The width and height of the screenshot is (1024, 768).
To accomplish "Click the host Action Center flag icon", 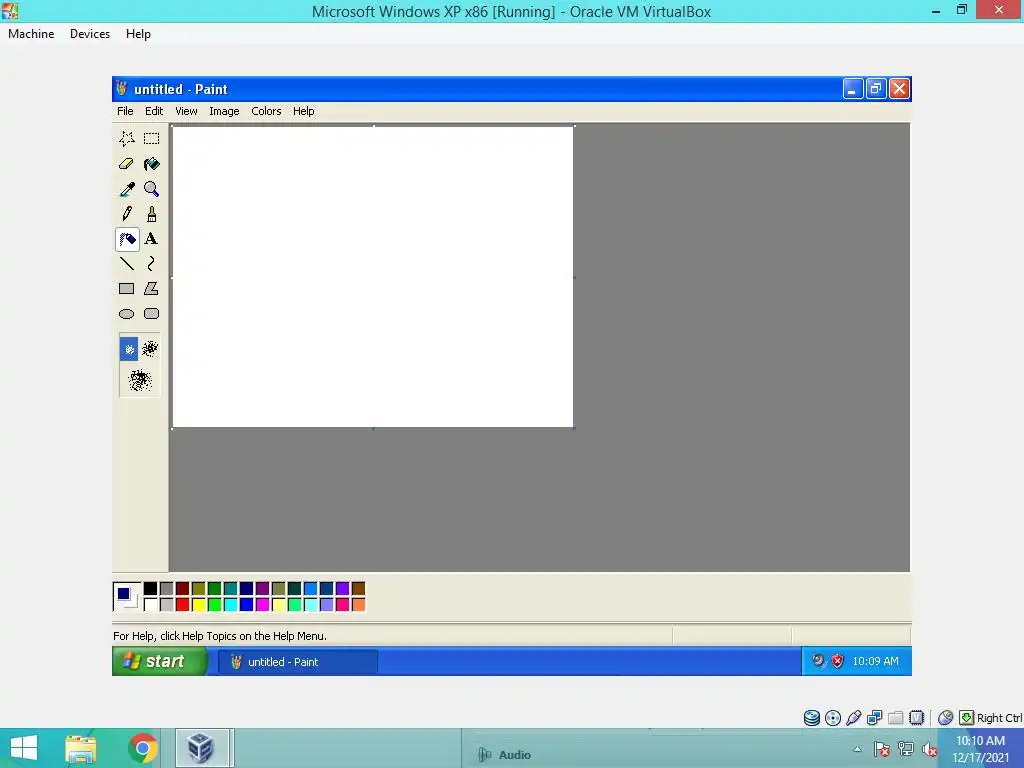I will tap(881, 749).
